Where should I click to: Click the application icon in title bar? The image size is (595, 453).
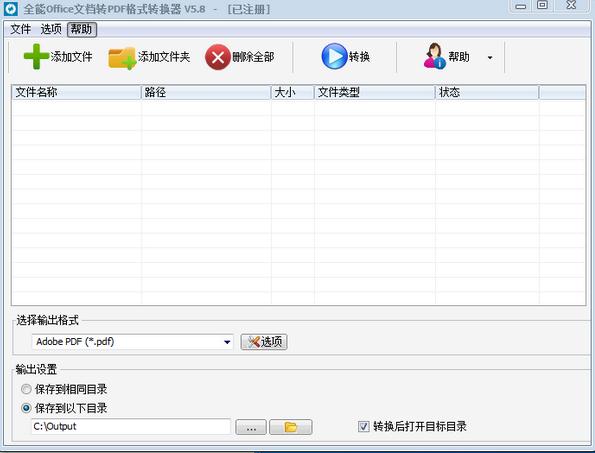click(10, 8)
